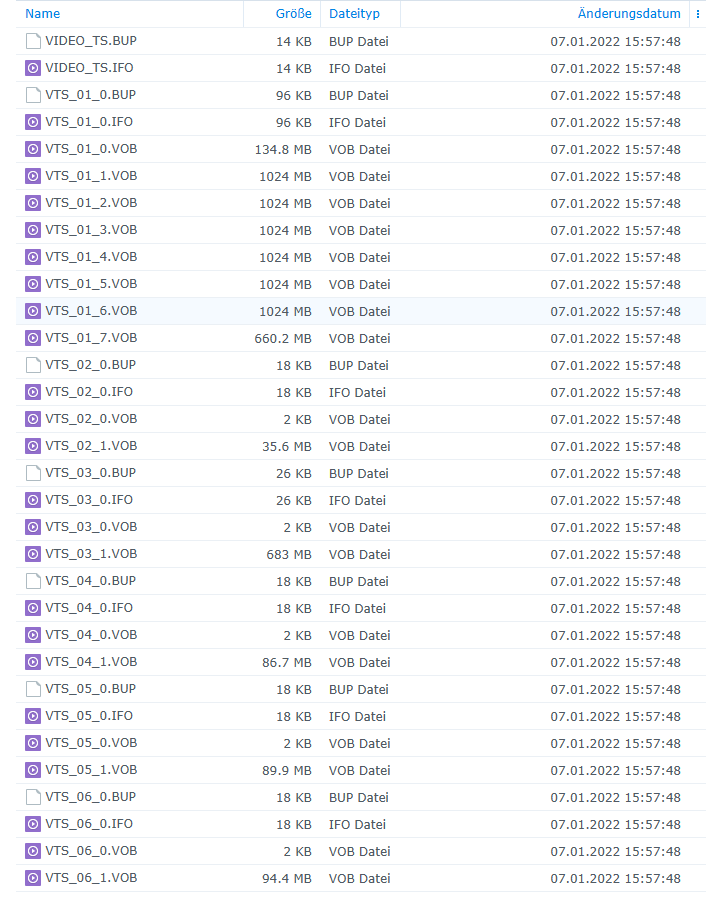
Task: Select the file name VTS_05_0.VOB
Action: 91,742
